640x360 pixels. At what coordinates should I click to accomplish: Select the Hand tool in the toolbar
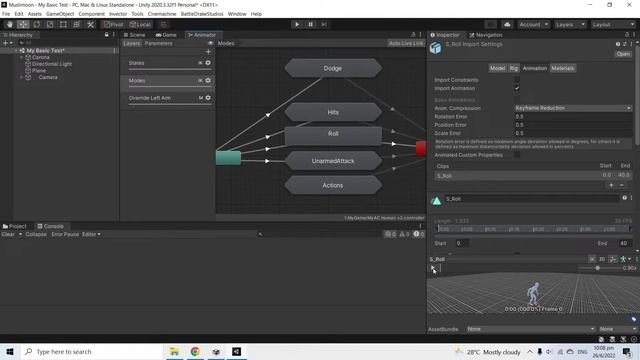pyautogui.click(x=10, y=24)
